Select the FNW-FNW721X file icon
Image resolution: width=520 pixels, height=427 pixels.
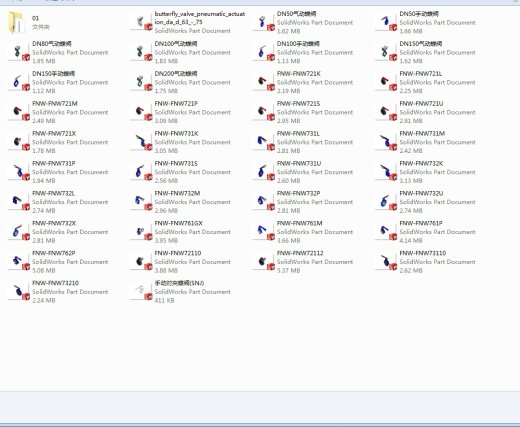click(x=19, y=142)
